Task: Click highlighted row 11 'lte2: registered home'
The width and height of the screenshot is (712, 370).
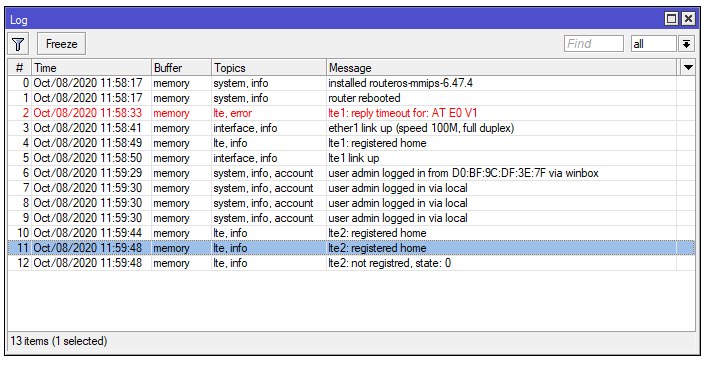Action: coord(351,248)
